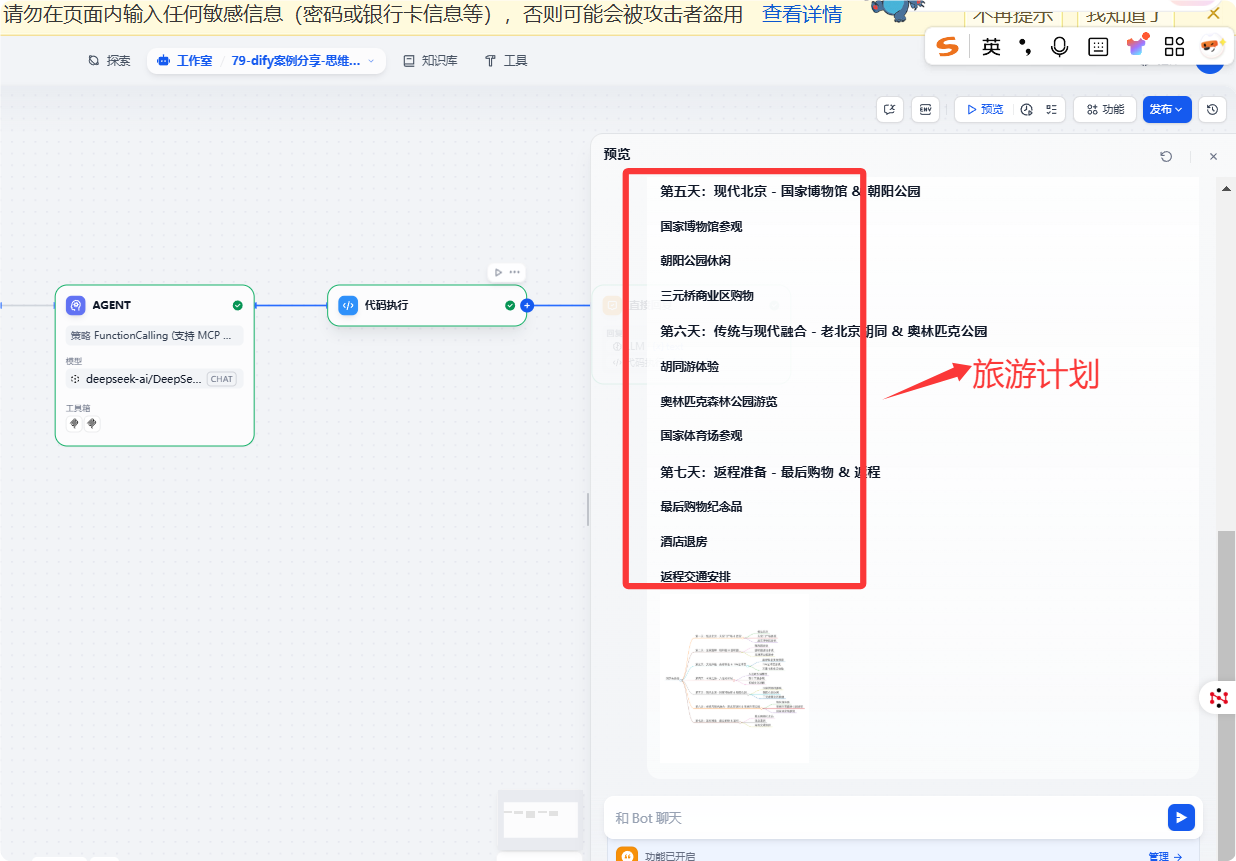The width and height of the screenshot is (1236, 861).
Task: Open the run history clock icon
Action: 1026,109
